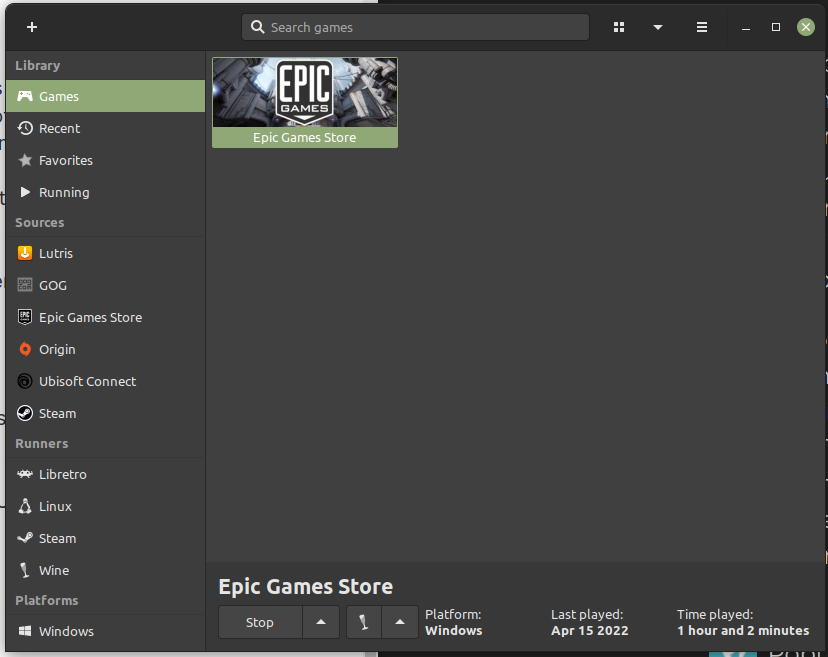This screenshot has height=657, width=828.
Task: Click the clock icon beside Recent
Action: 25,128
